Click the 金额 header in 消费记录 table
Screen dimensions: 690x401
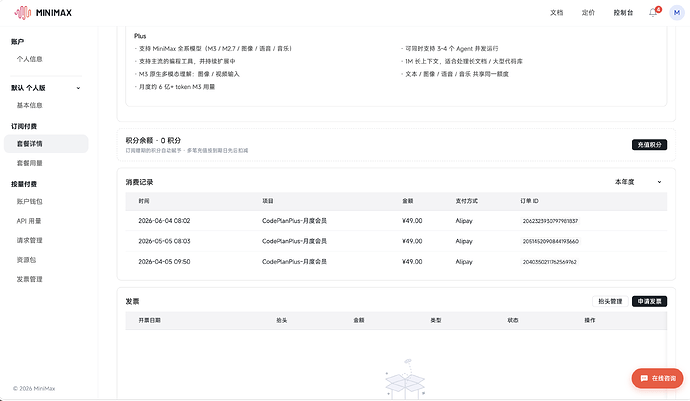[x=408, y=201]
